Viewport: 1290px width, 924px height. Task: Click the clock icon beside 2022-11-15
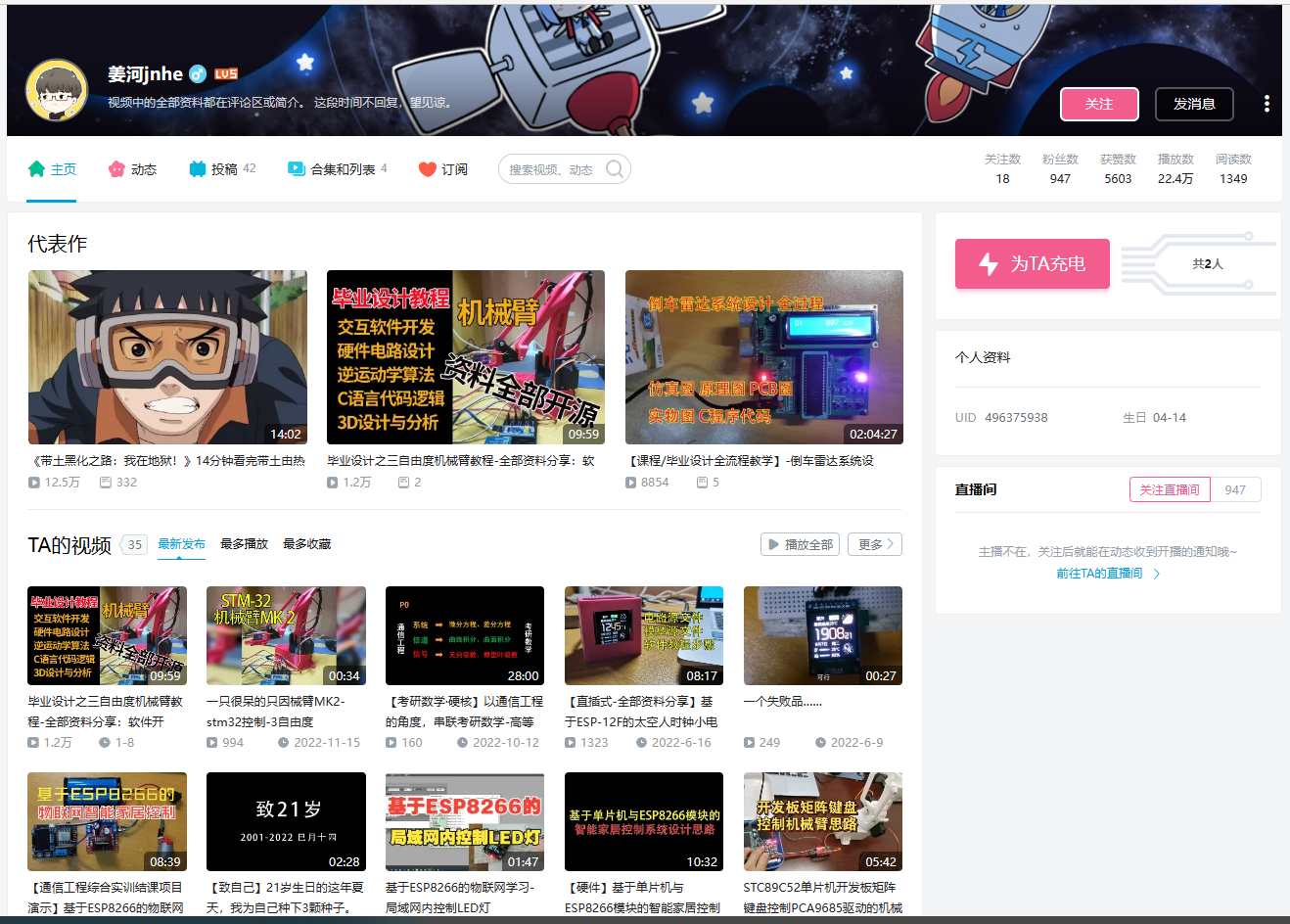pyautogui.click(x=284, y=743)
